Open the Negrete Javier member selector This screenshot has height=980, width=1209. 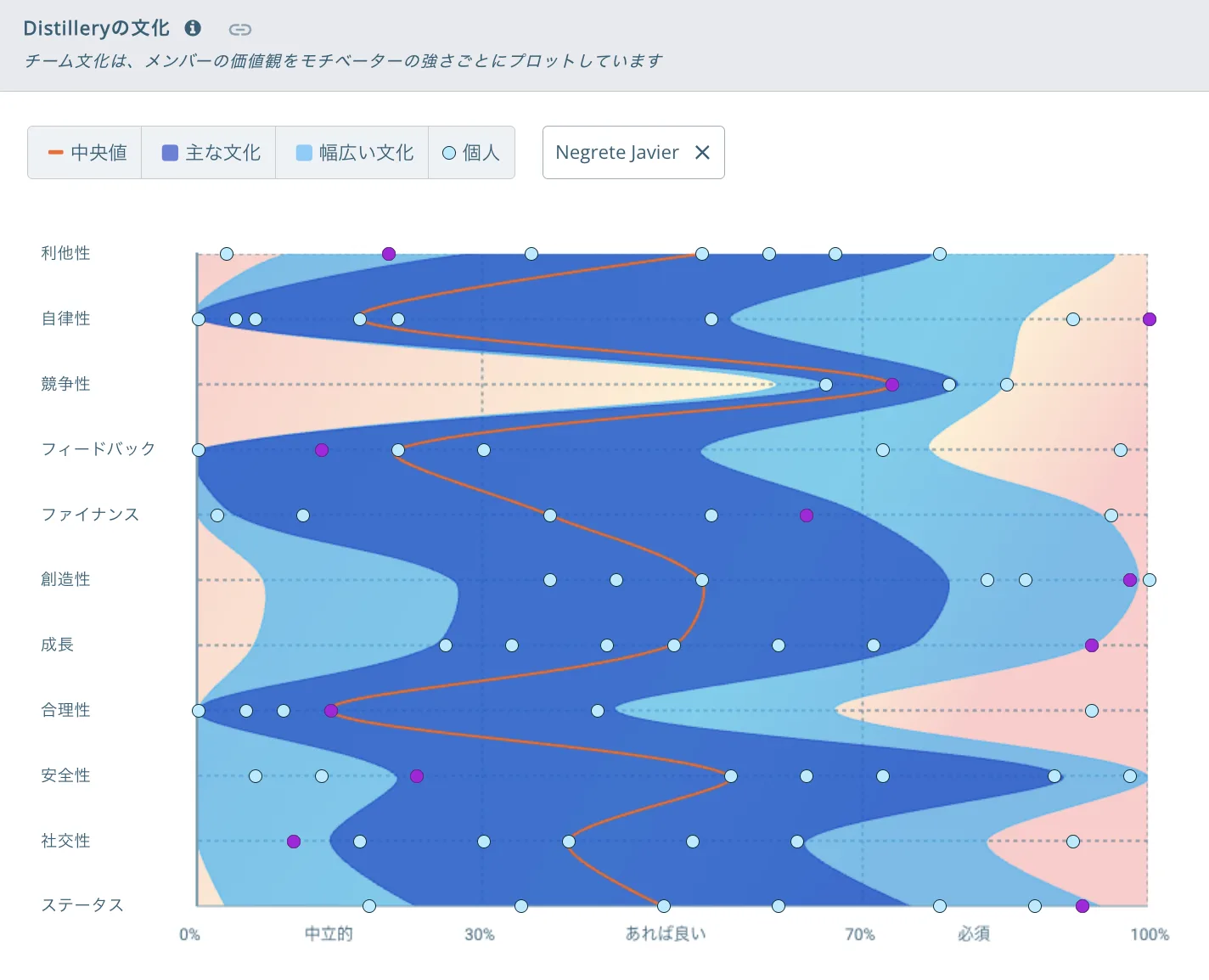coord(633,152)
